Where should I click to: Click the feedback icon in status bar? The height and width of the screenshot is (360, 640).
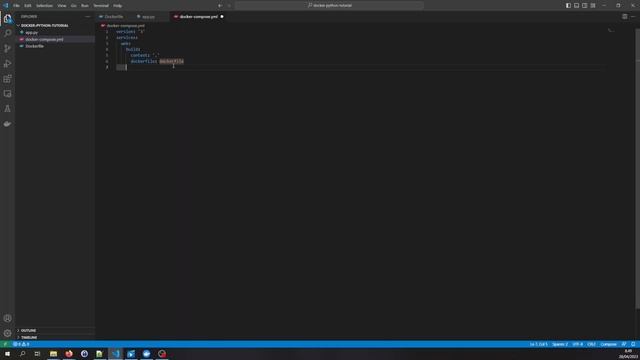[x=624, y=344]
